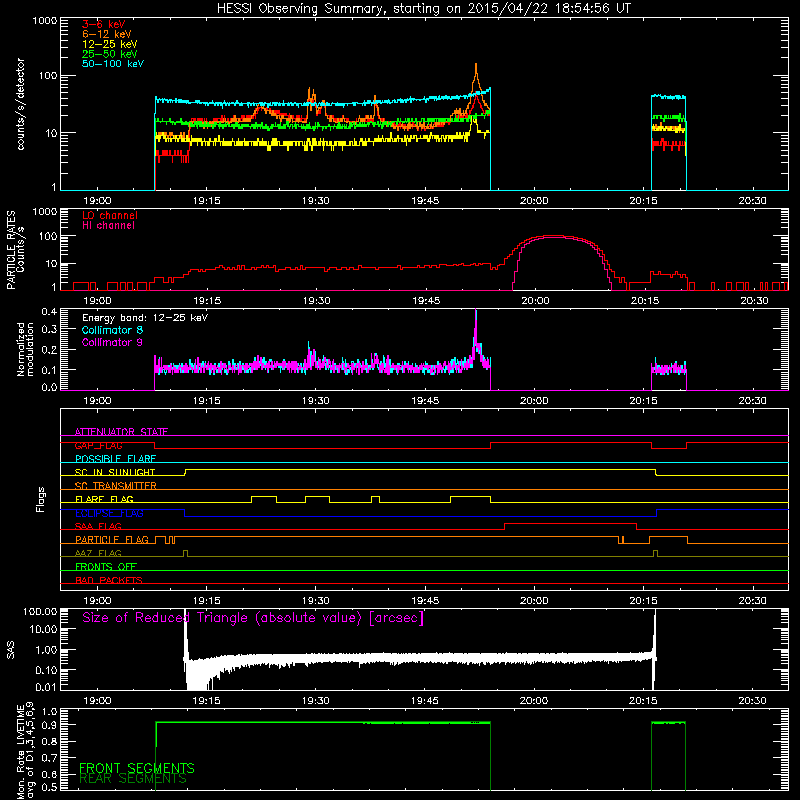800x800 pixels.
Task: Select the HI channel legend label
Action: [108, 226]
